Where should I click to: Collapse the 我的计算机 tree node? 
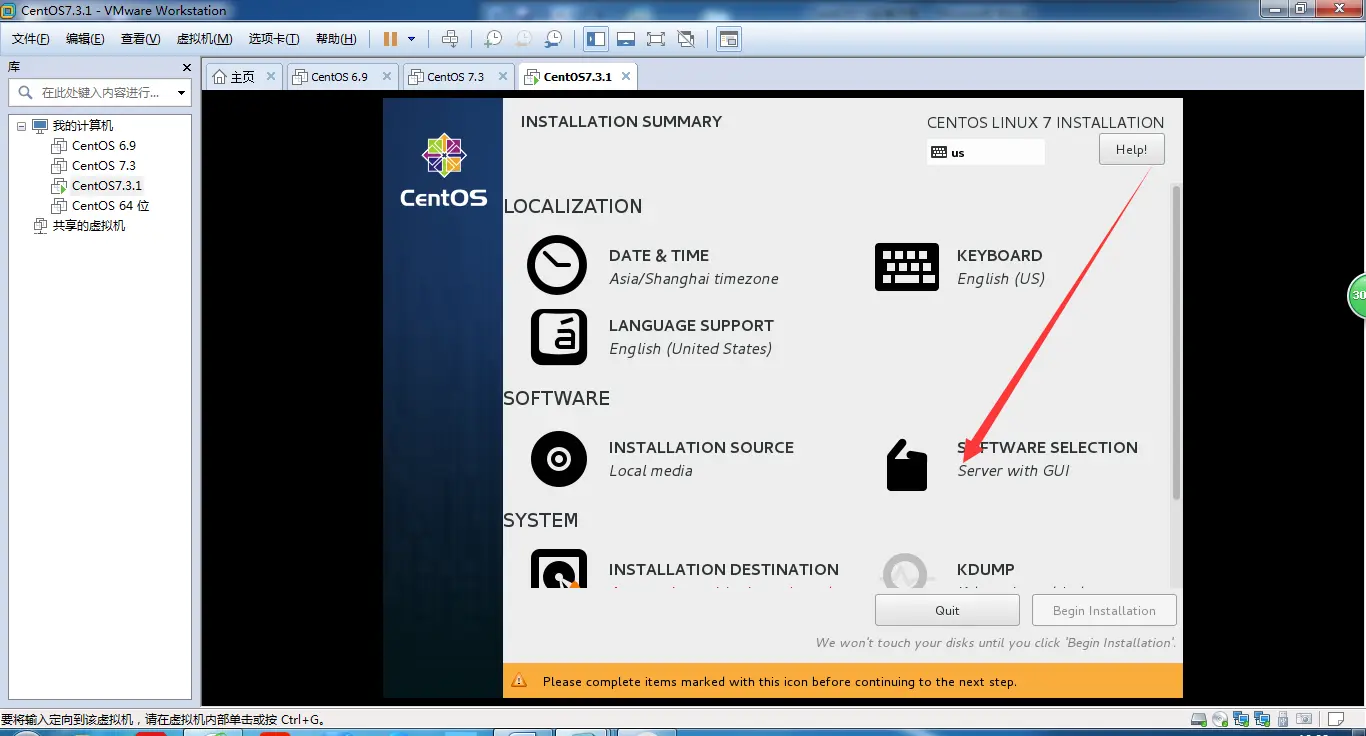[x=22, y=126]
